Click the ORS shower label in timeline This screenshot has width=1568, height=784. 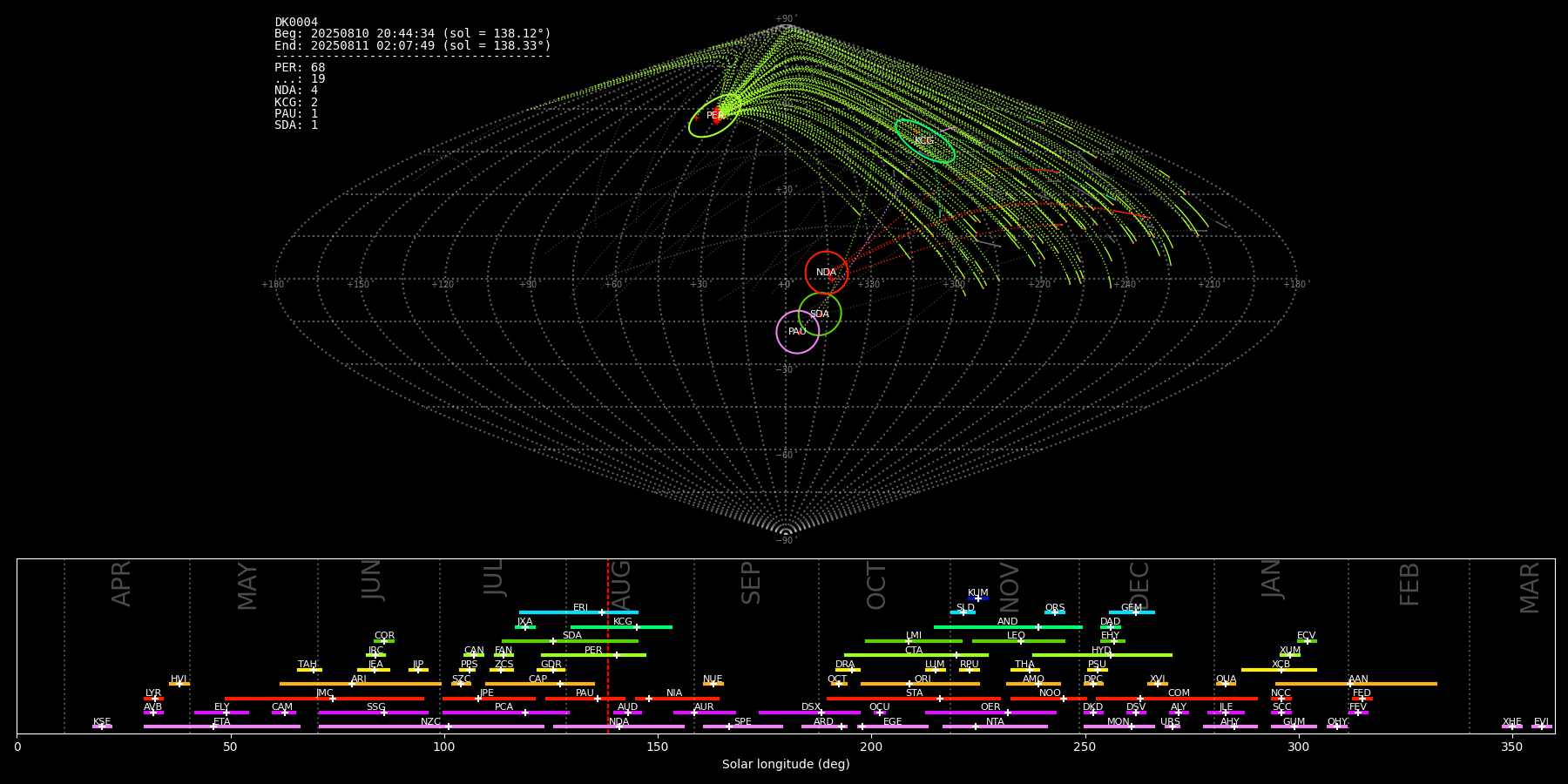(1055, 608)
